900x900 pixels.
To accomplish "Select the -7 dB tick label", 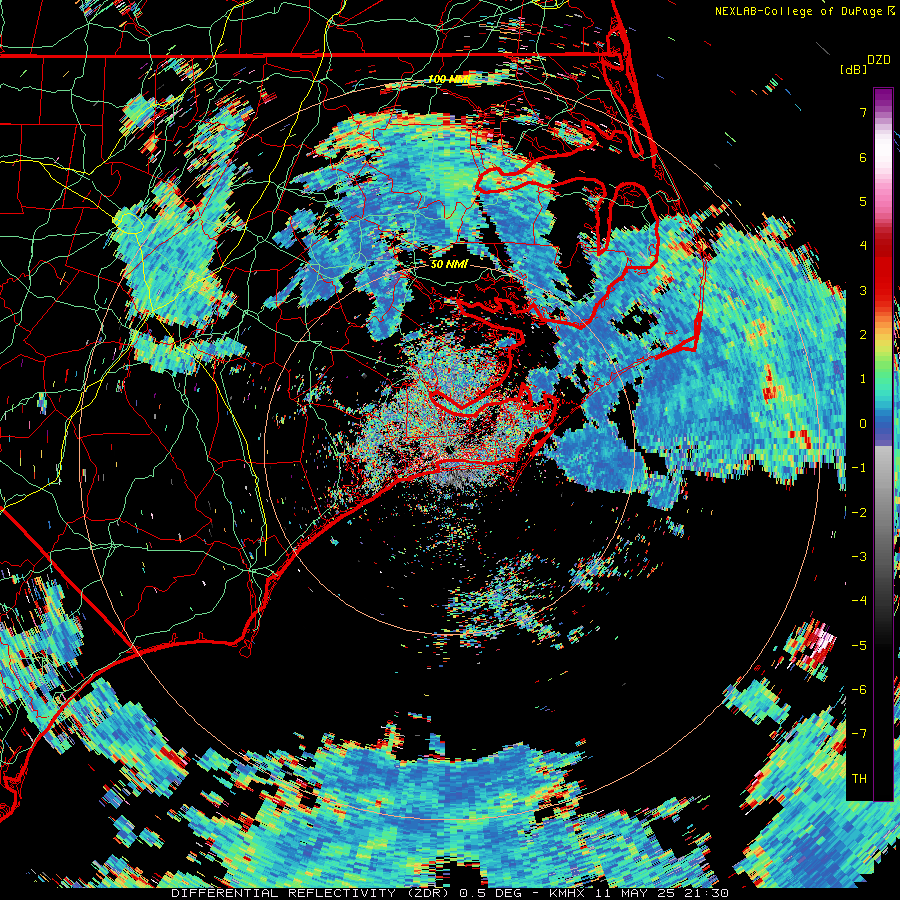I will (859, 734).
